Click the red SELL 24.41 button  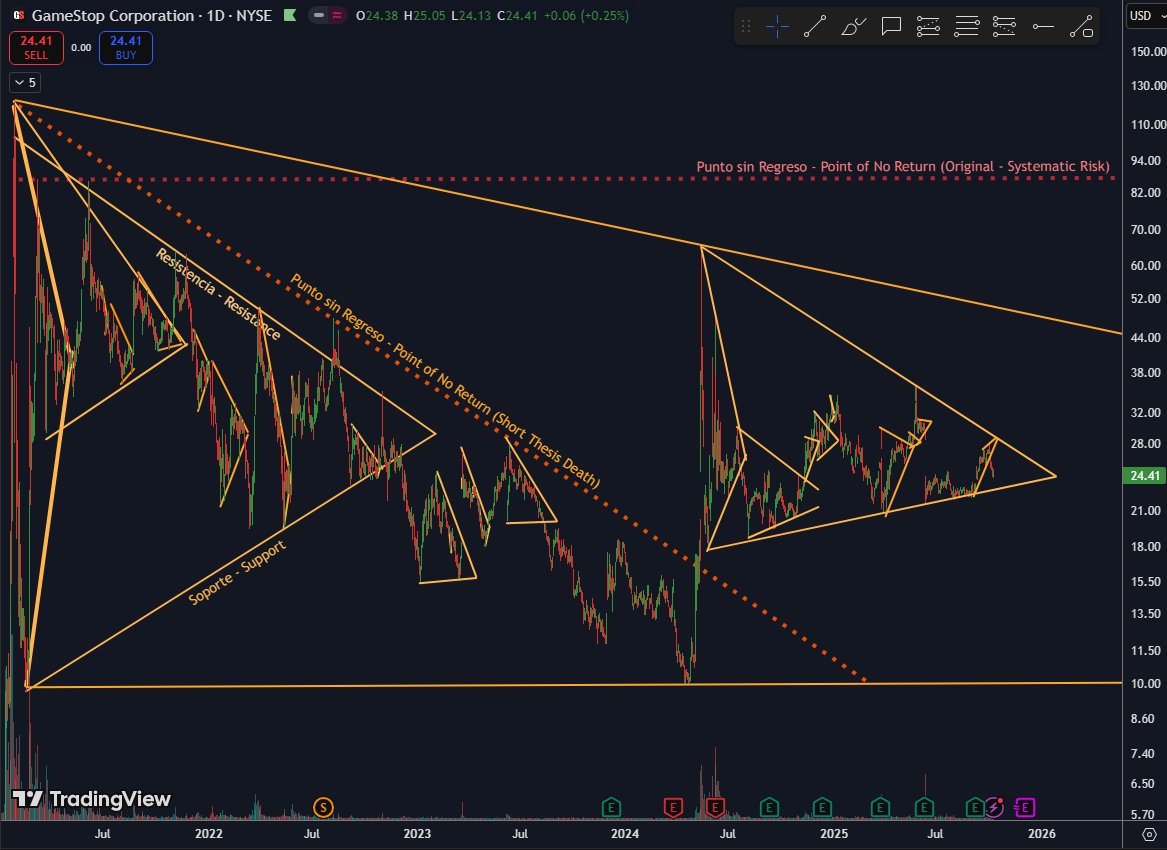tap(36, 48)
